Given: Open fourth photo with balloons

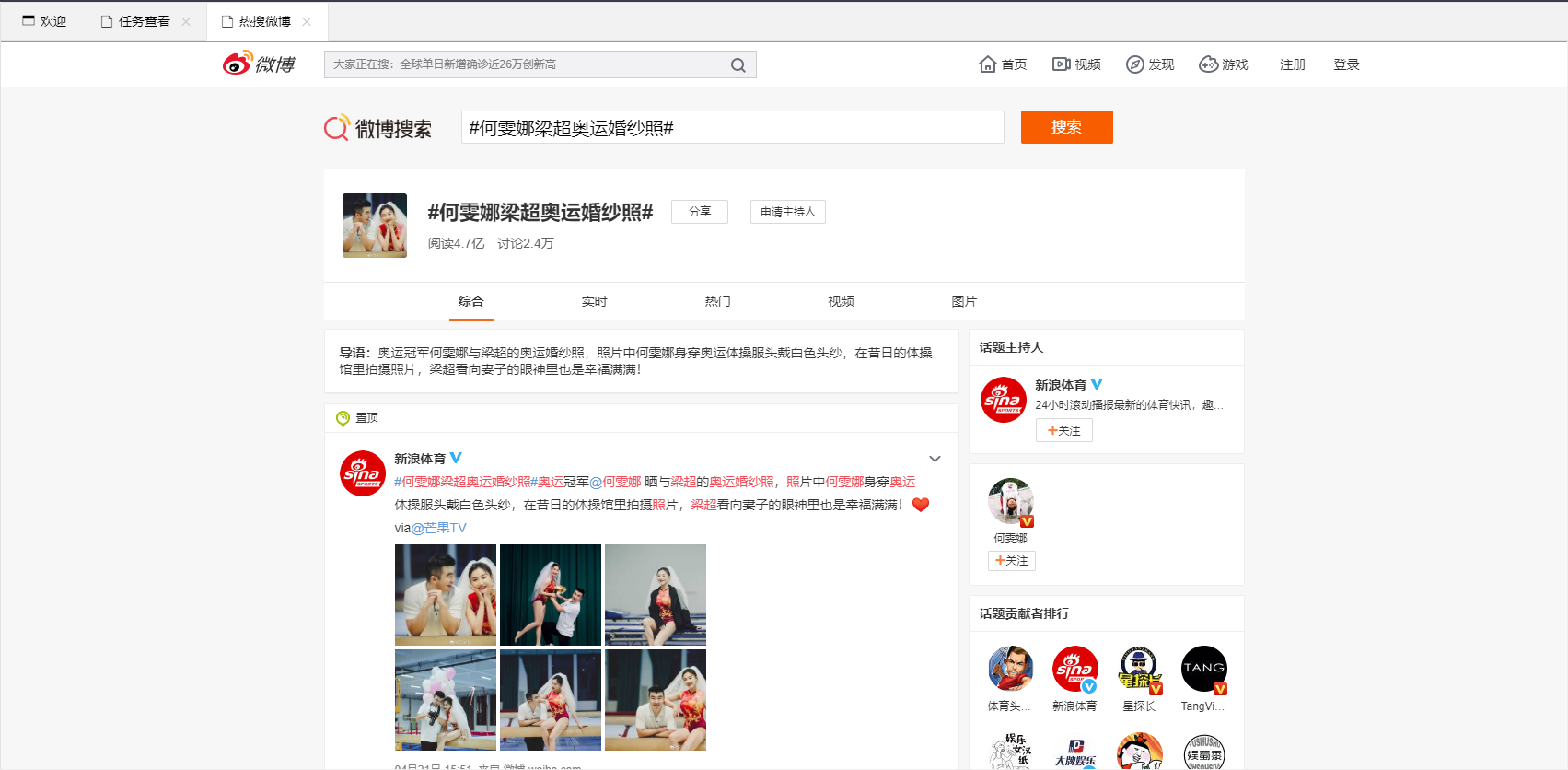Looking at the screenshot, I should click(446, 700).
